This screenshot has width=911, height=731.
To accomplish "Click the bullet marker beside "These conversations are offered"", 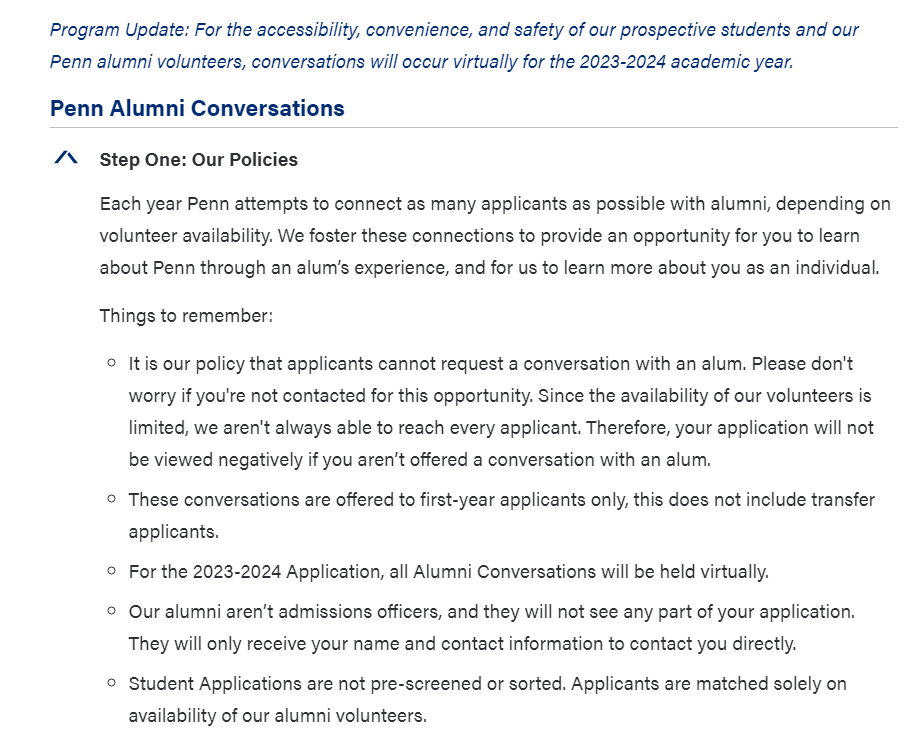I will tap(111, 498).
